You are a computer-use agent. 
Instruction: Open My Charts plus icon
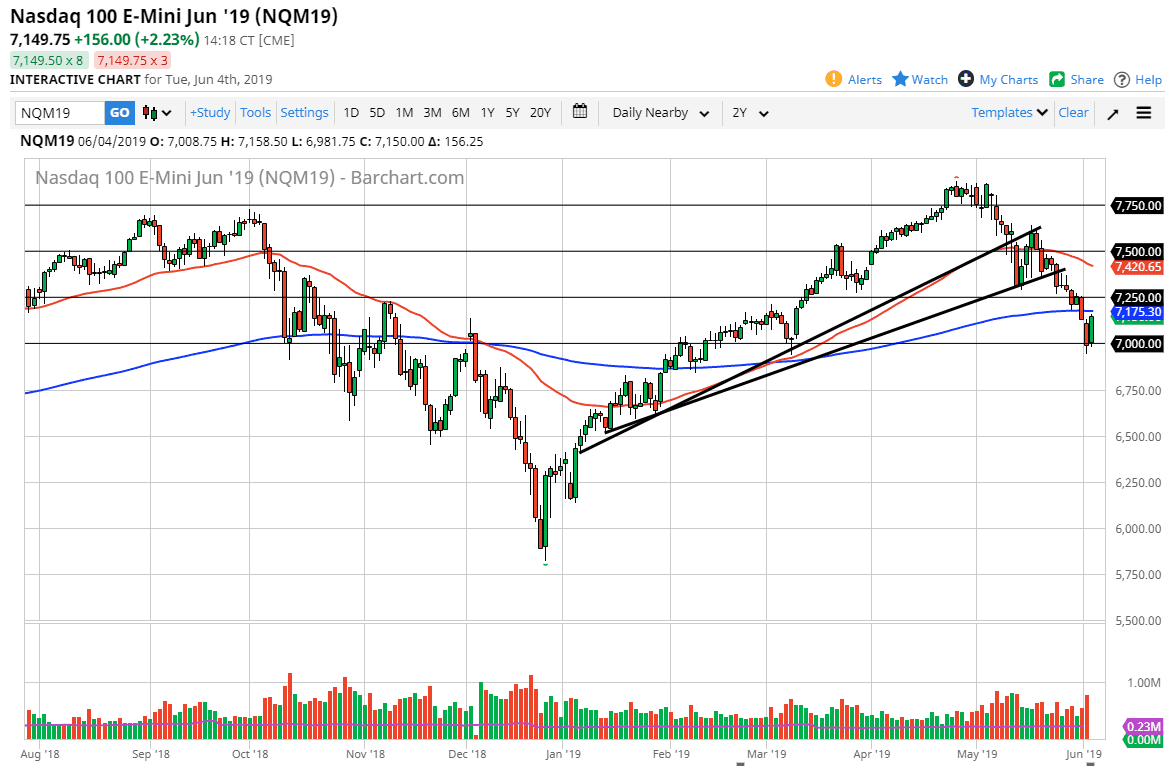pos(966,79)
